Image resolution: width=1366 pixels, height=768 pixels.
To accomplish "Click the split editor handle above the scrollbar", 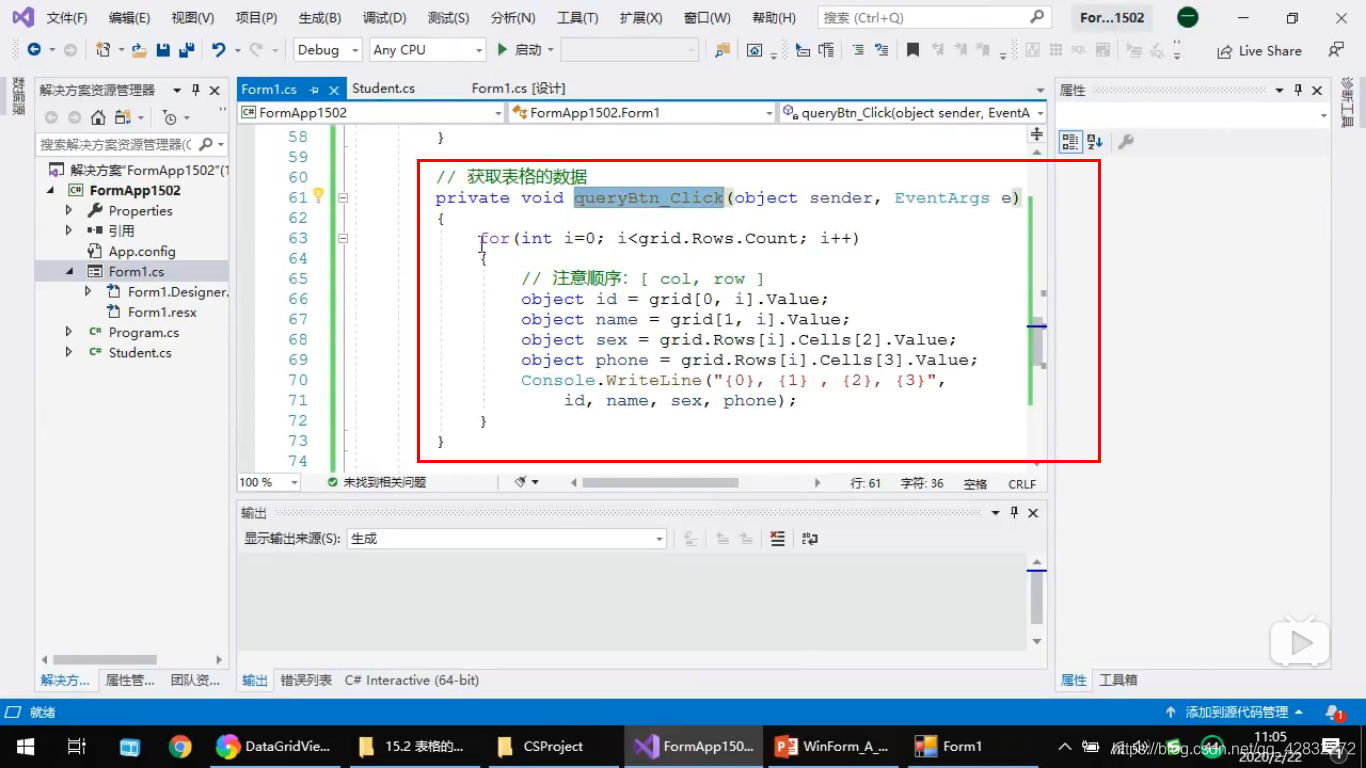I will tap(1037, 134).
